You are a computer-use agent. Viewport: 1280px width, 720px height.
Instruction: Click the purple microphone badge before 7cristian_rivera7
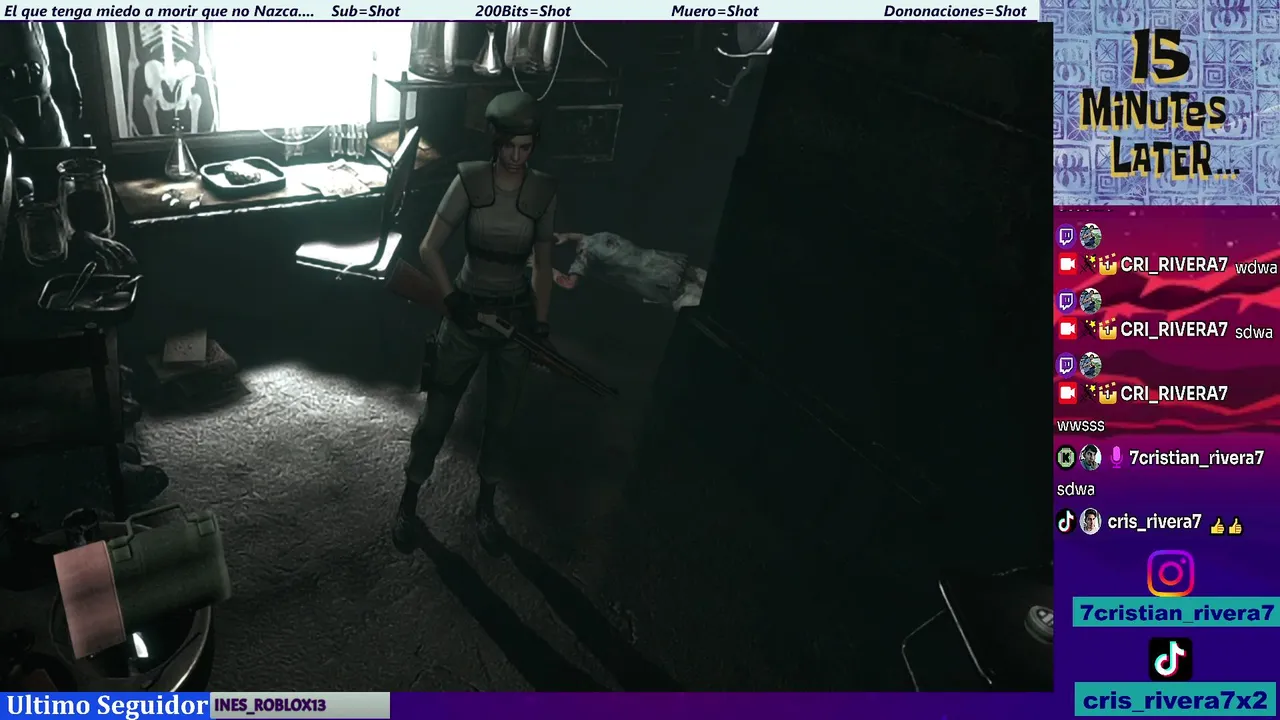point(1116,458)
